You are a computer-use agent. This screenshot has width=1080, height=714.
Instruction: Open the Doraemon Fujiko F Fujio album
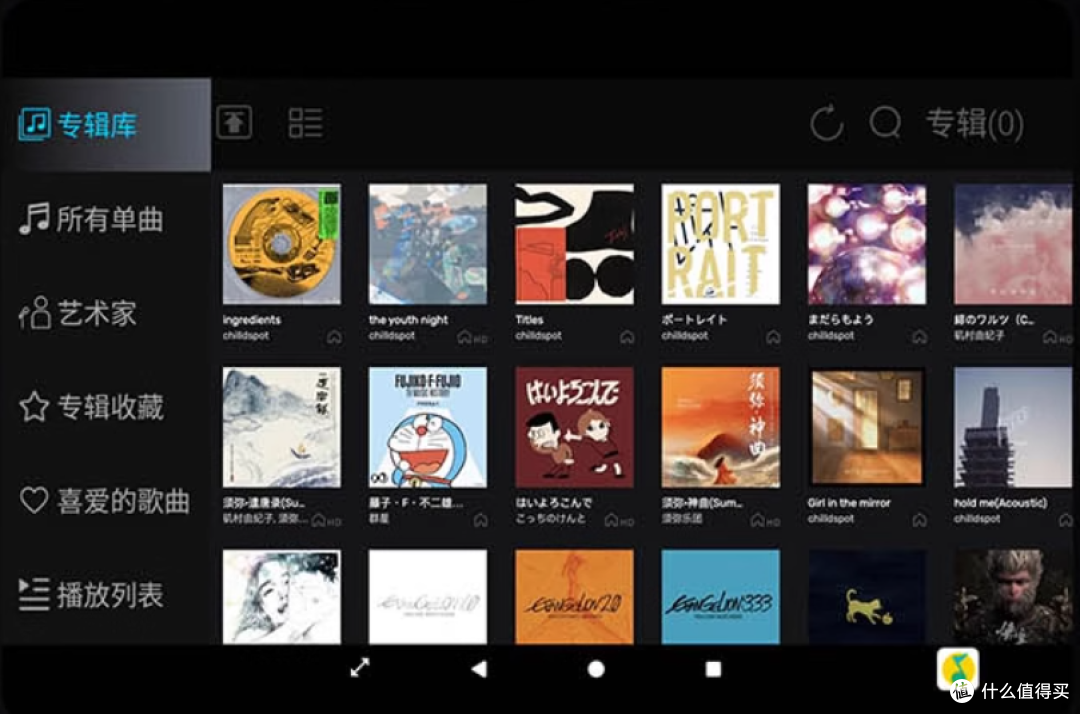pos(428,427)
